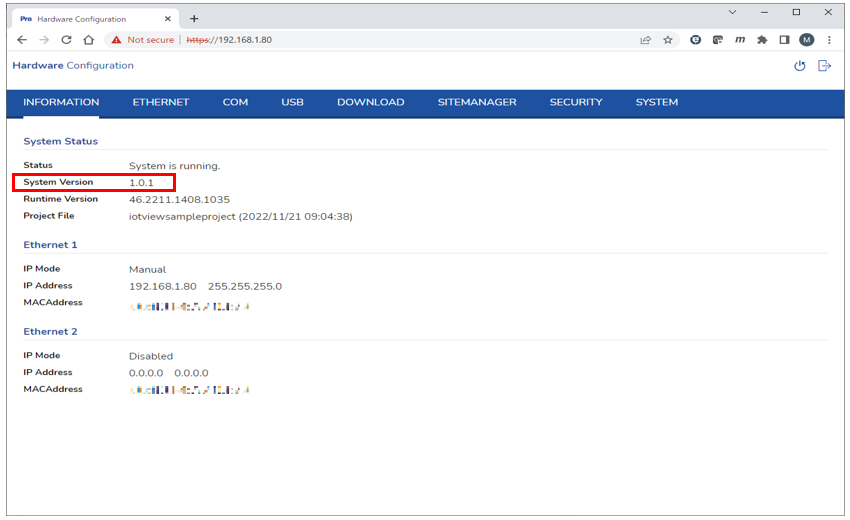850x520 pixels.
Task: Go to the DOWNLOAD tab
Action: click(x=371, y=102)
